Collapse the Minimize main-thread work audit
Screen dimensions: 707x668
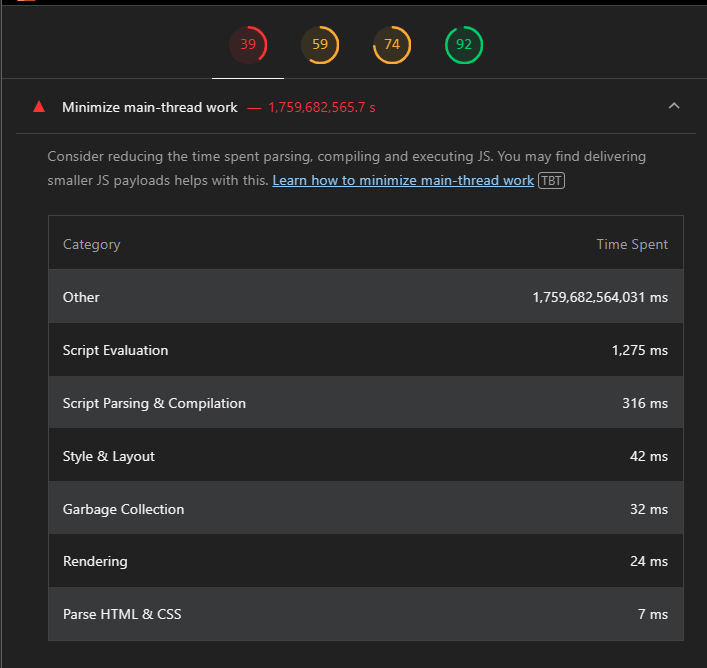click(674, 106)
